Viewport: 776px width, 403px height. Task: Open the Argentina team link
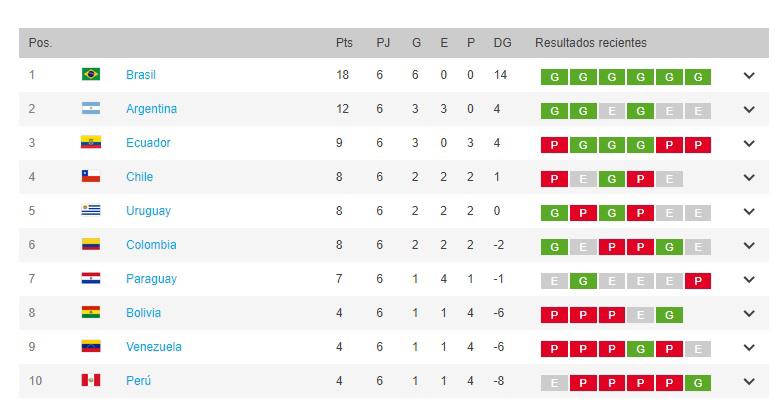[x=151, y=109]
